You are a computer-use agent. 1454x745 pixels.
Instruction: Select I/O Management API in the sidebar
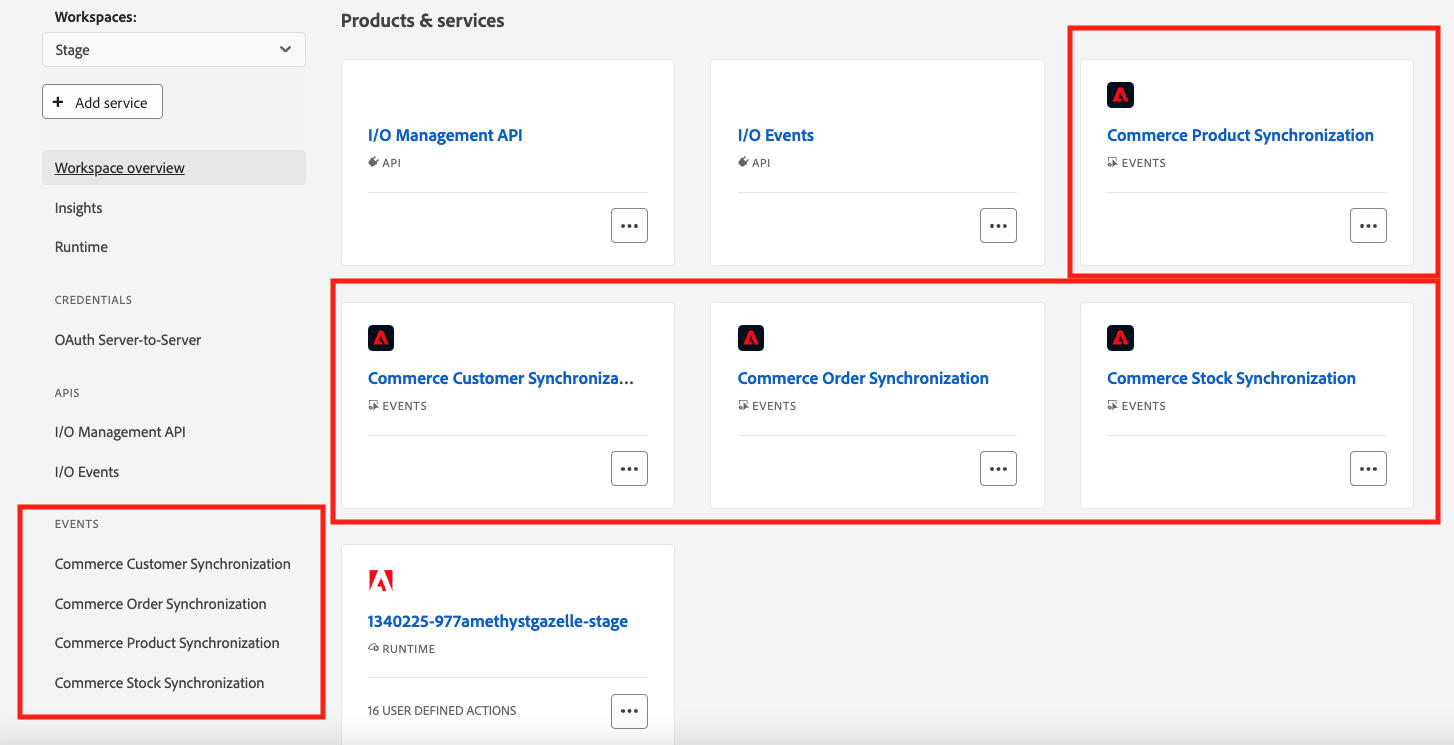(x=120, y=432)
